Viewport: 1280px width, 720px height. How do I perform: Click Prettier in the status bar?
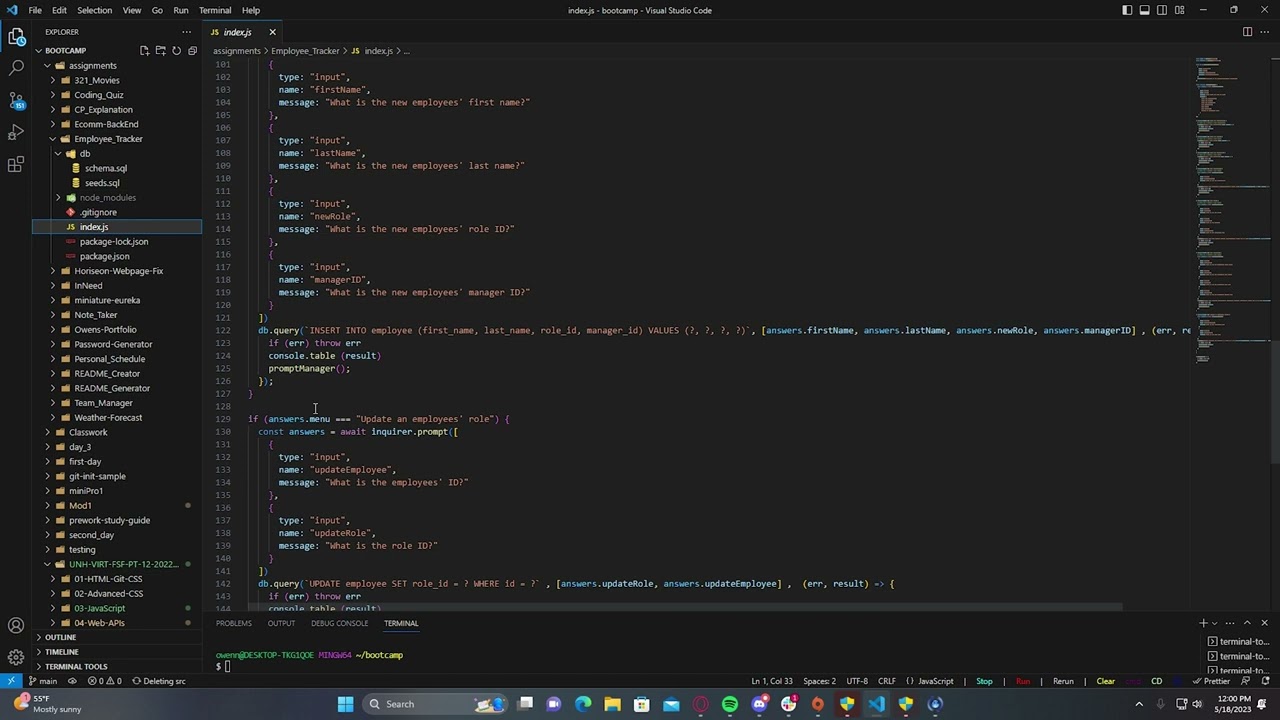pos(1211,681)
